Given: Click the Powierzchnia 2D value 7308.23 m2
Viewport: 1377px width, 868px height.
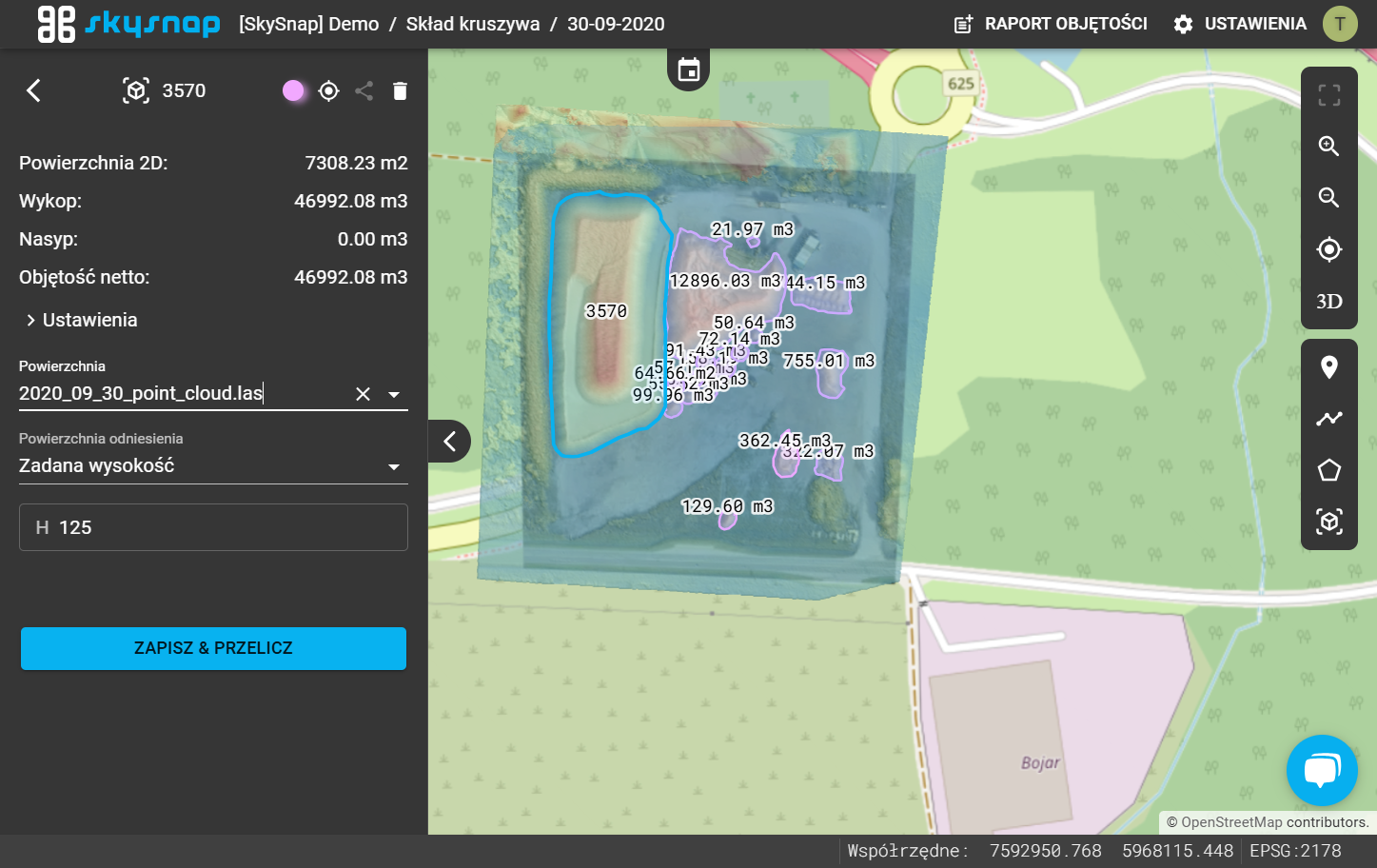Looking at the screenshot, I should point(357,163).
